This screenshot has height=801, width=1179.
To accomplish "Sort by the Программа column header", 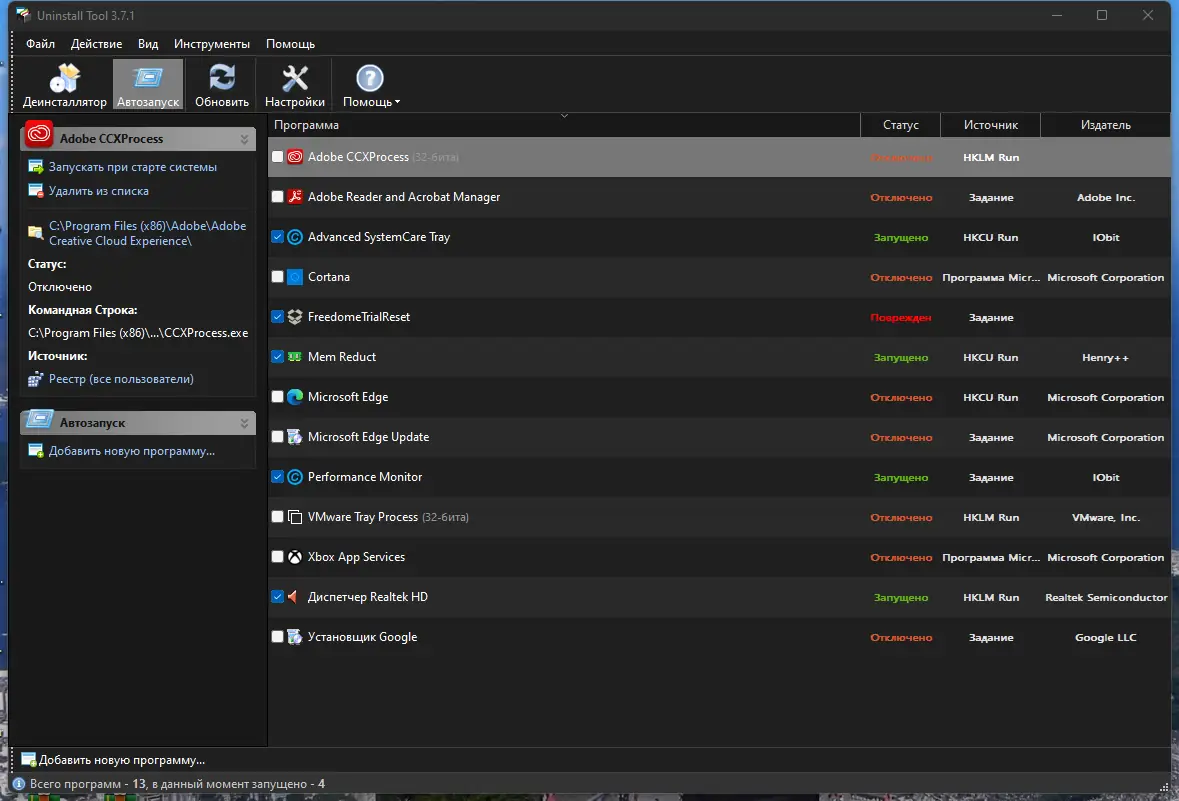I will (564, 125).
